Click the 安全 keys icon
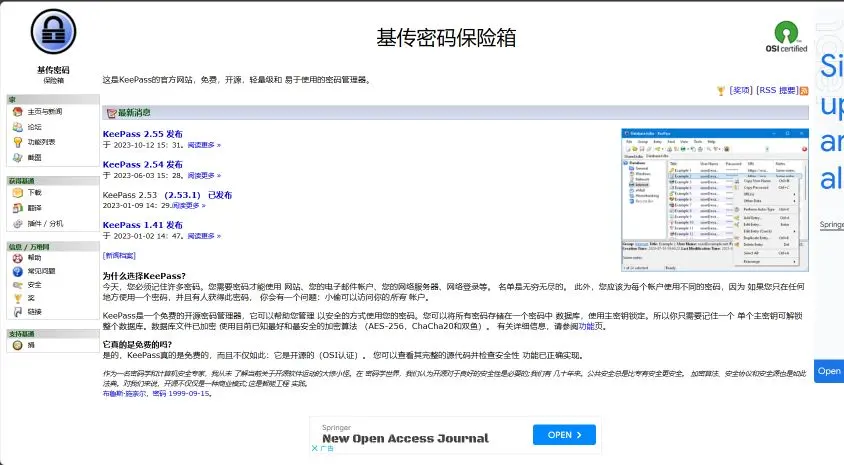This screenshot has height=465, width=844. click(18, 285)
